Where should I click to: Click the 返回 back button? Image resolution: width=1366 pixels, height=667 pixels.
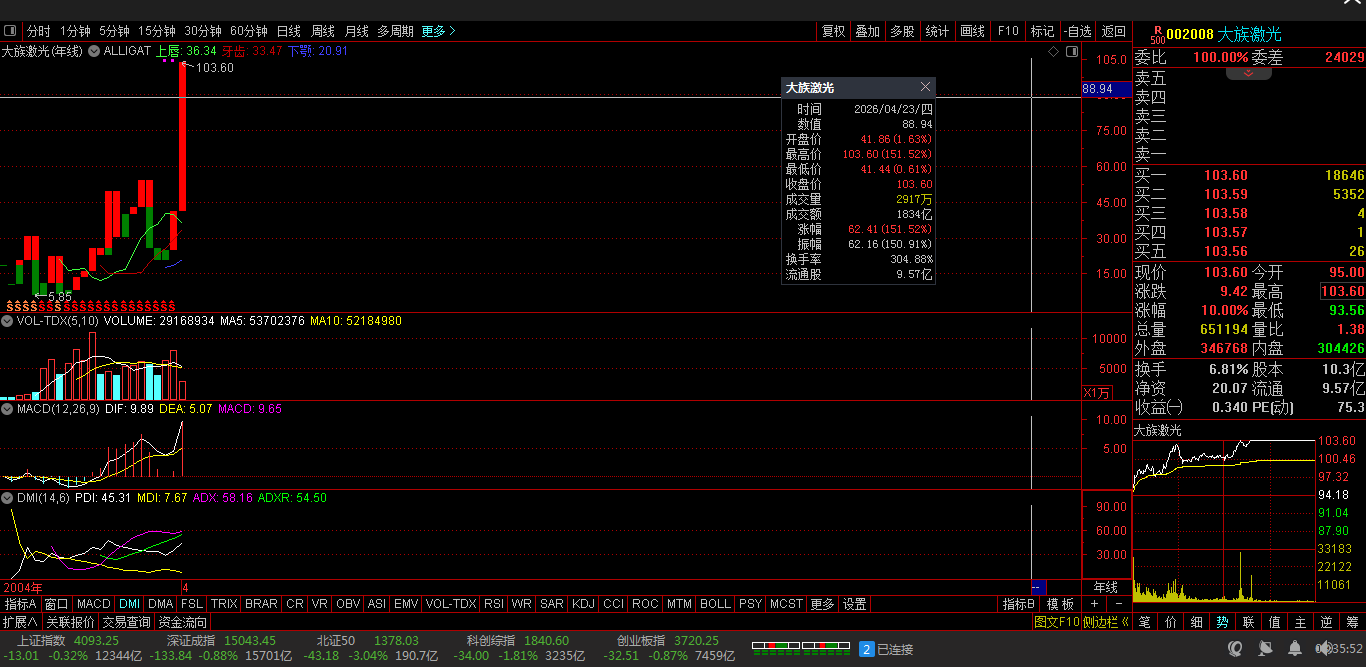(1114, 31)
